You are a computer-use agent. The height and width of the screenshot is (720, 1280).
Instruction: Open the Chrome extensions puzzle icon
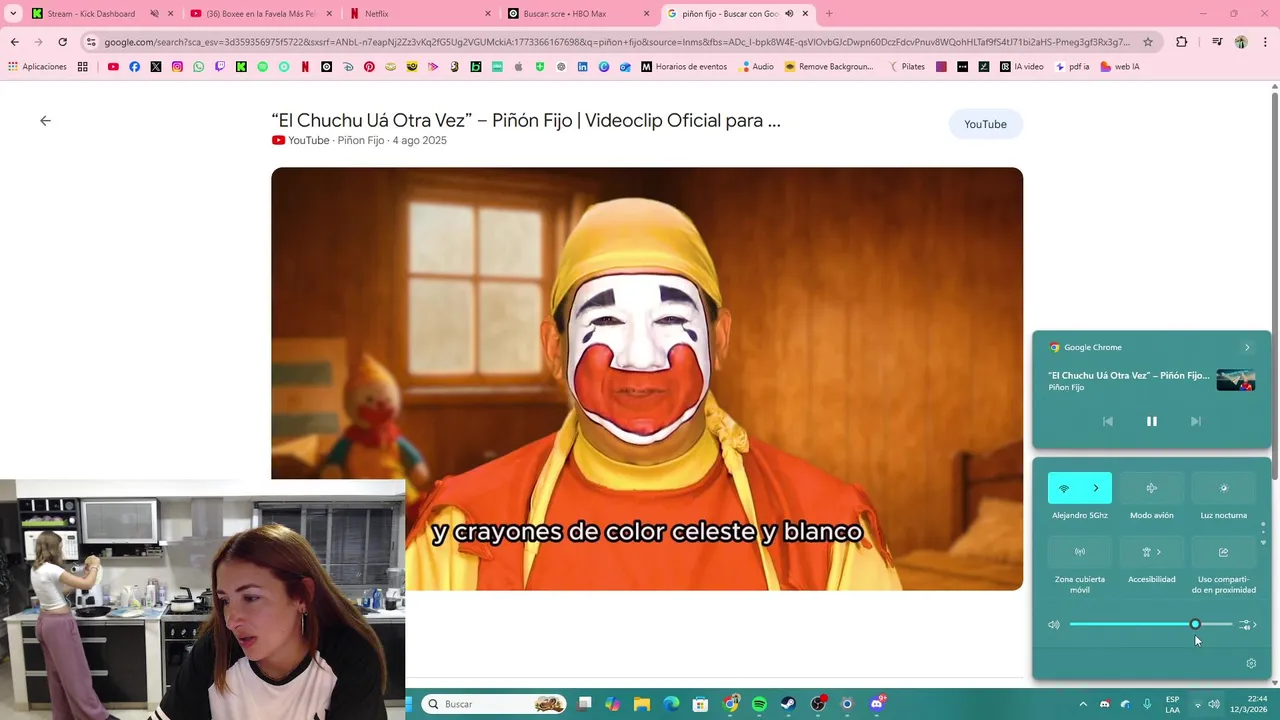(x=1182, y=42)
